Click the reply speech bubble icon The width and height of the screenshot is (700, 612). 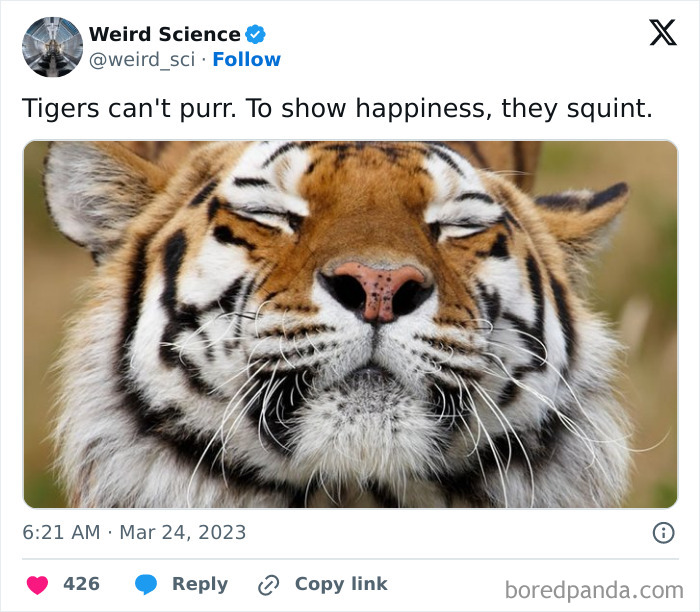pos(146,584)
